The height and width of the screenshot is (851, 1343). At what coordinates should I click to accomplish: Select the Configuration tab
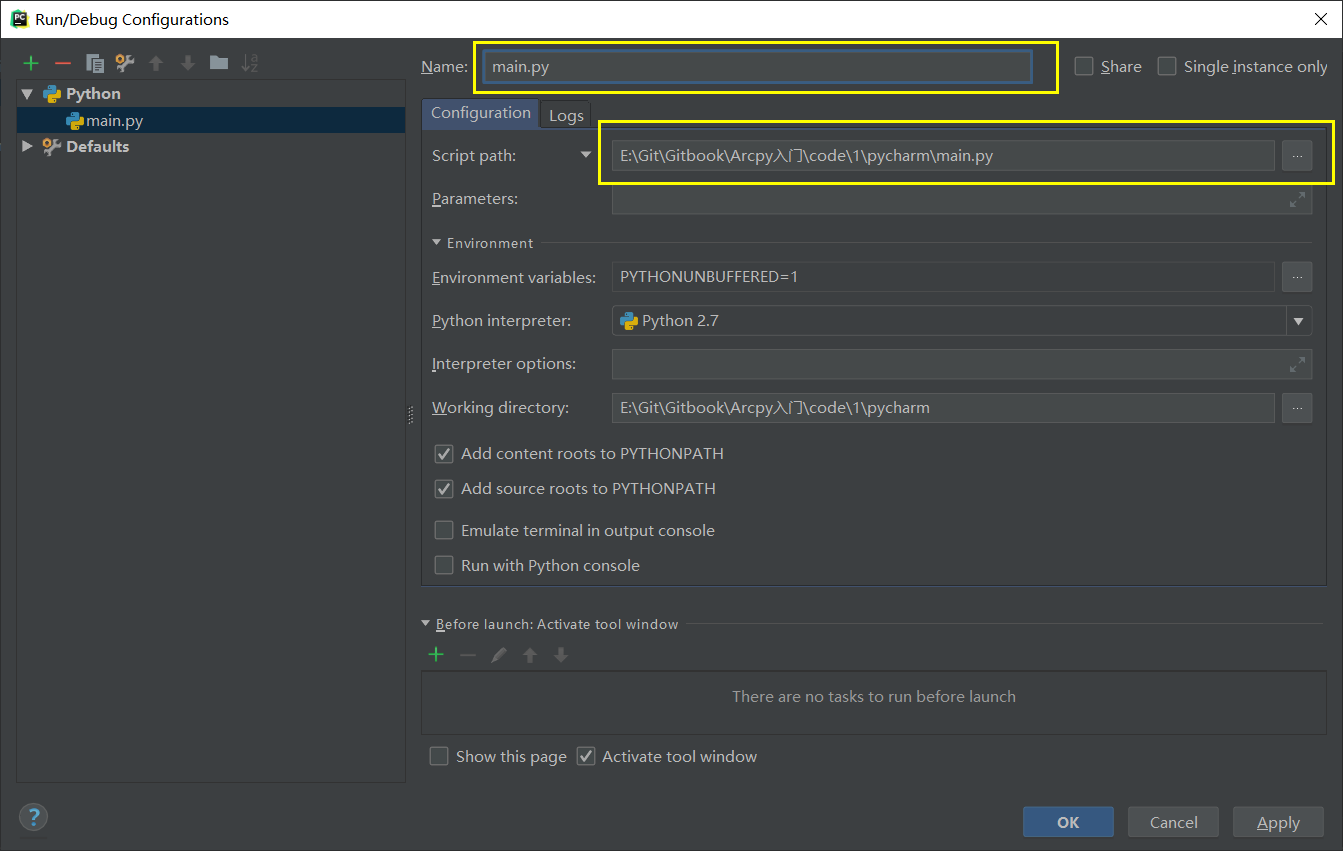480,113
